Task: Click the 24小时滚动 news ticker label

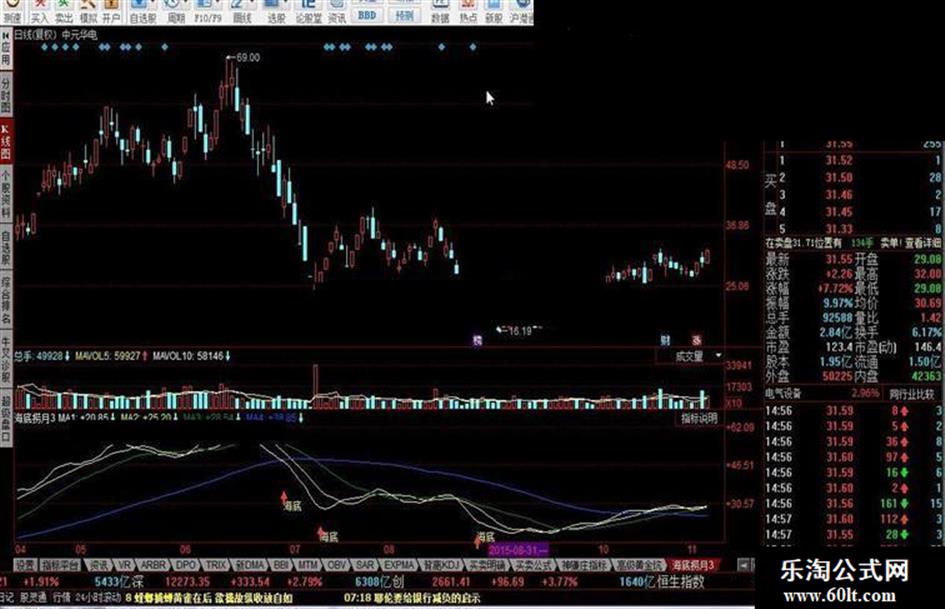Action: click(98, 598)
